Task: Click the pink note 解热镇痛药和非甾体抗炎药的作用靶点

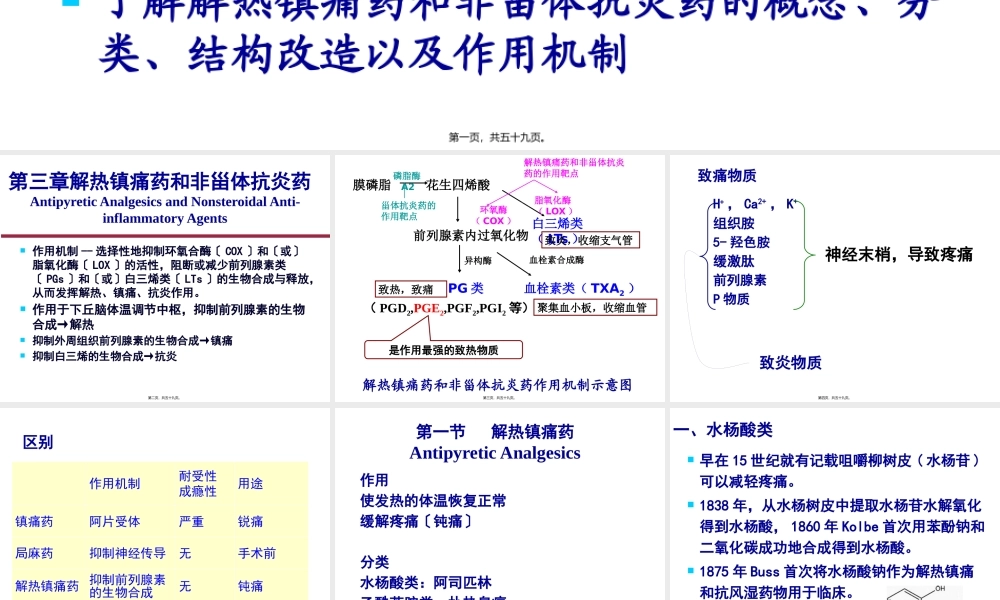Action: (574, 168)
